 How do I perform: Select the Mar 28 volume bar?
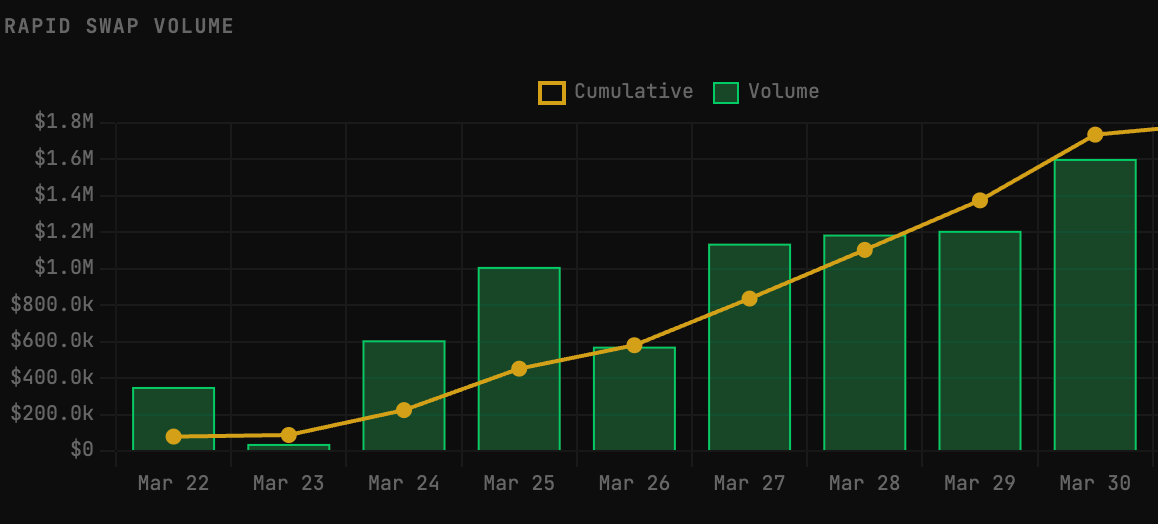[x=865, y=342]
